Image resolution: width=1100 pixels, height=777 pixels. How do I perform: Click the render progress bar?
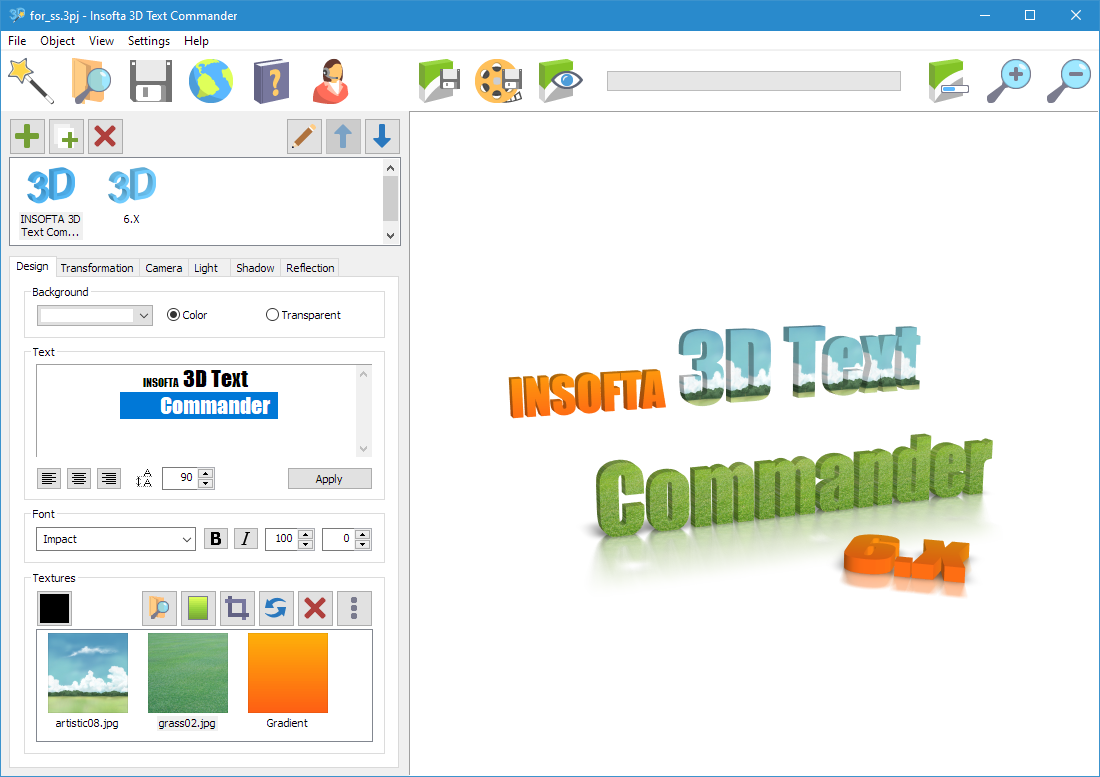tap(753, 81)
